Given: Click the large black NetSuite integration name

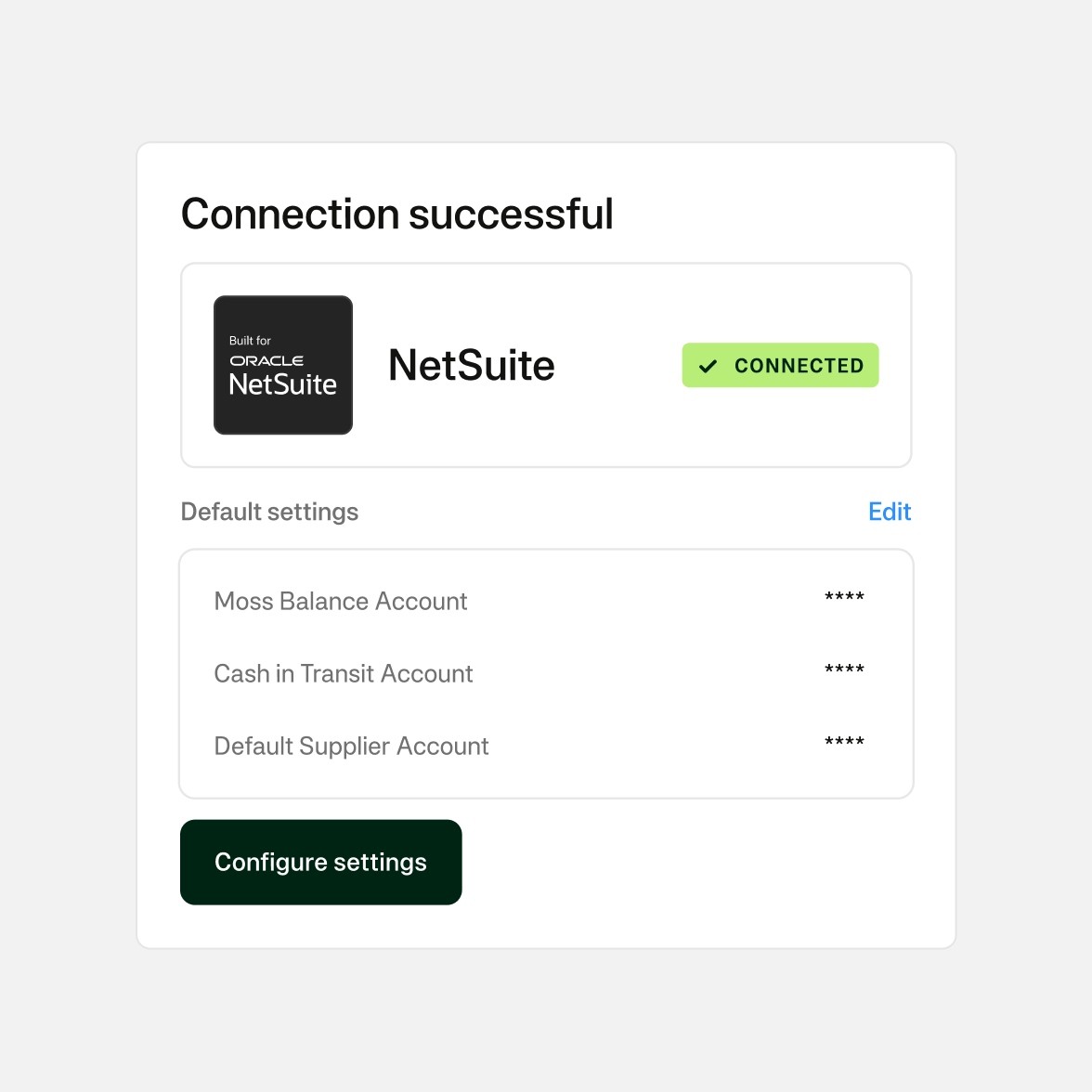Looking at the screenshot, I should pyautogui.click(x=471, y=366).
